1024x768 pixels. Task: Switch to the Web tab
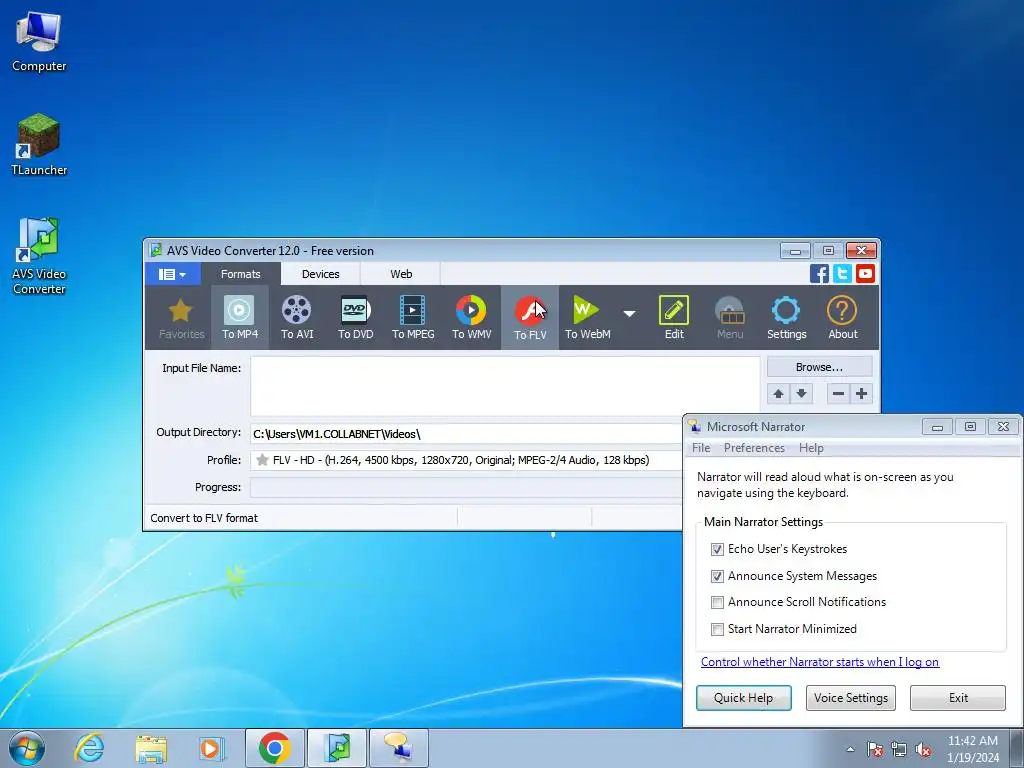tap(401, 274)
